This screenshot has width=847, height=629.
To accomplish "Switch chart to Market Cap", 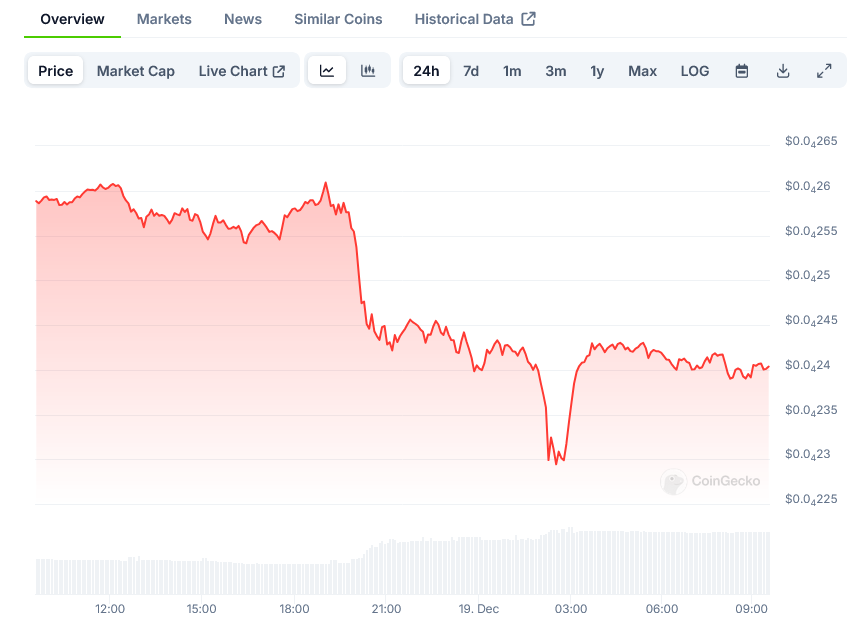I will click(136, 71).
